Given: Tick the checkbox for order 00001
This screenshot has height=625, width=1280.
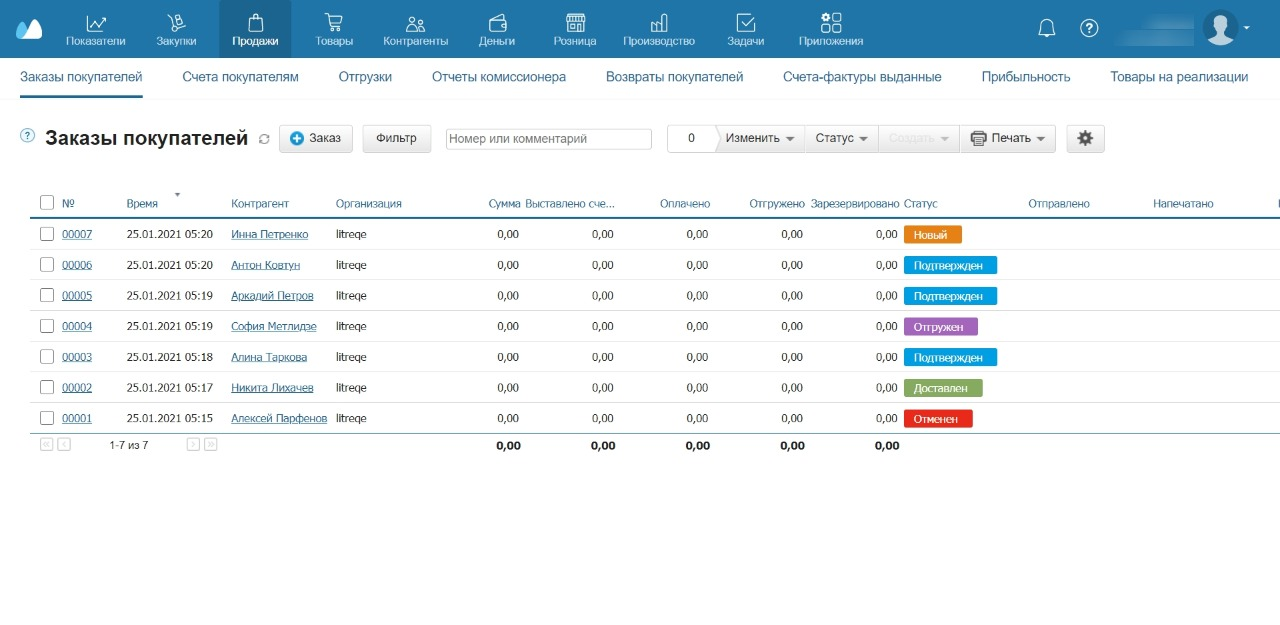Looking at the screenshot, I should point(47,418).
